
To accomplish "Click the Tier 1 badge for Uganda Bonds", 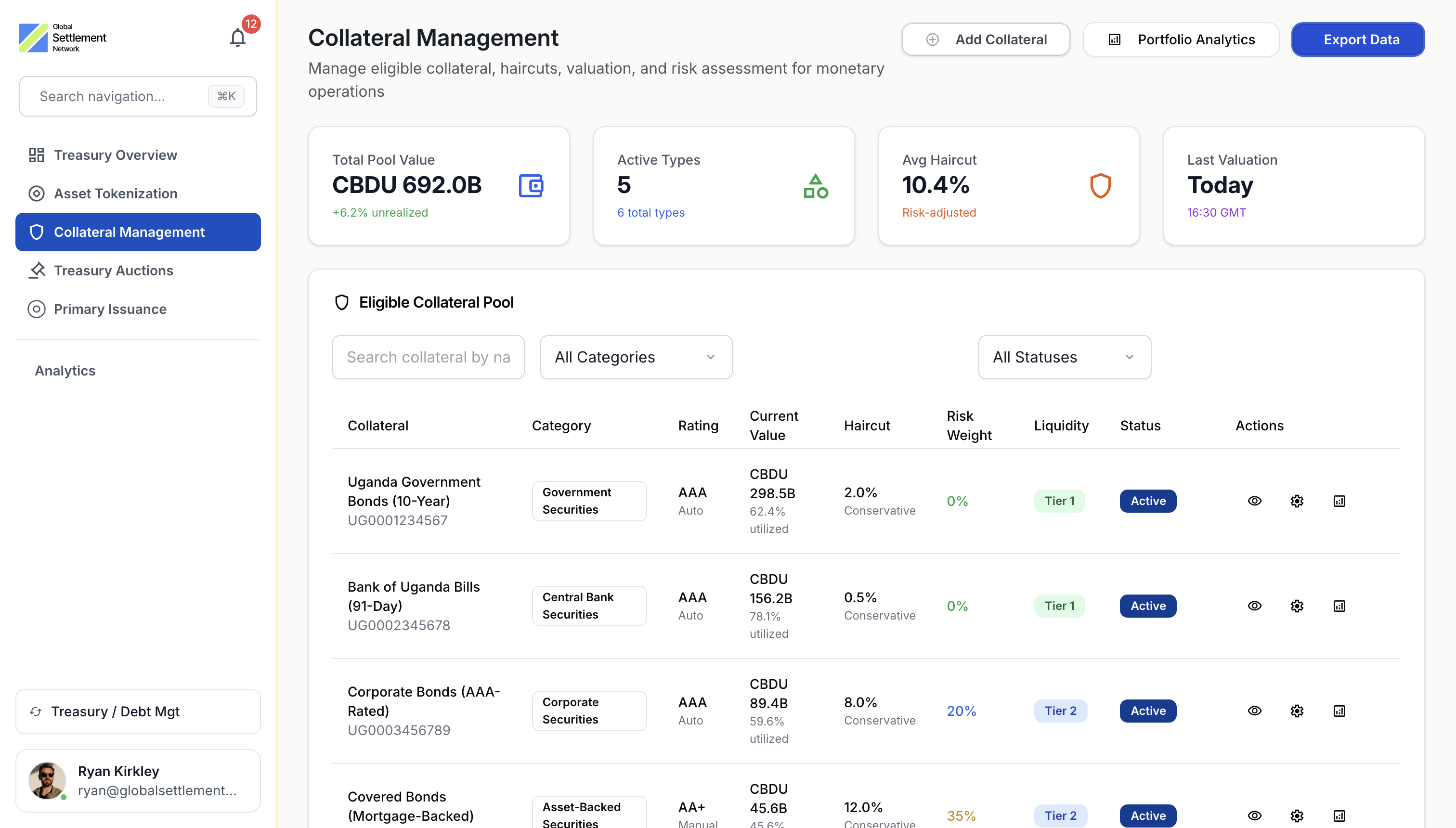I will [x=1059, y=501].
